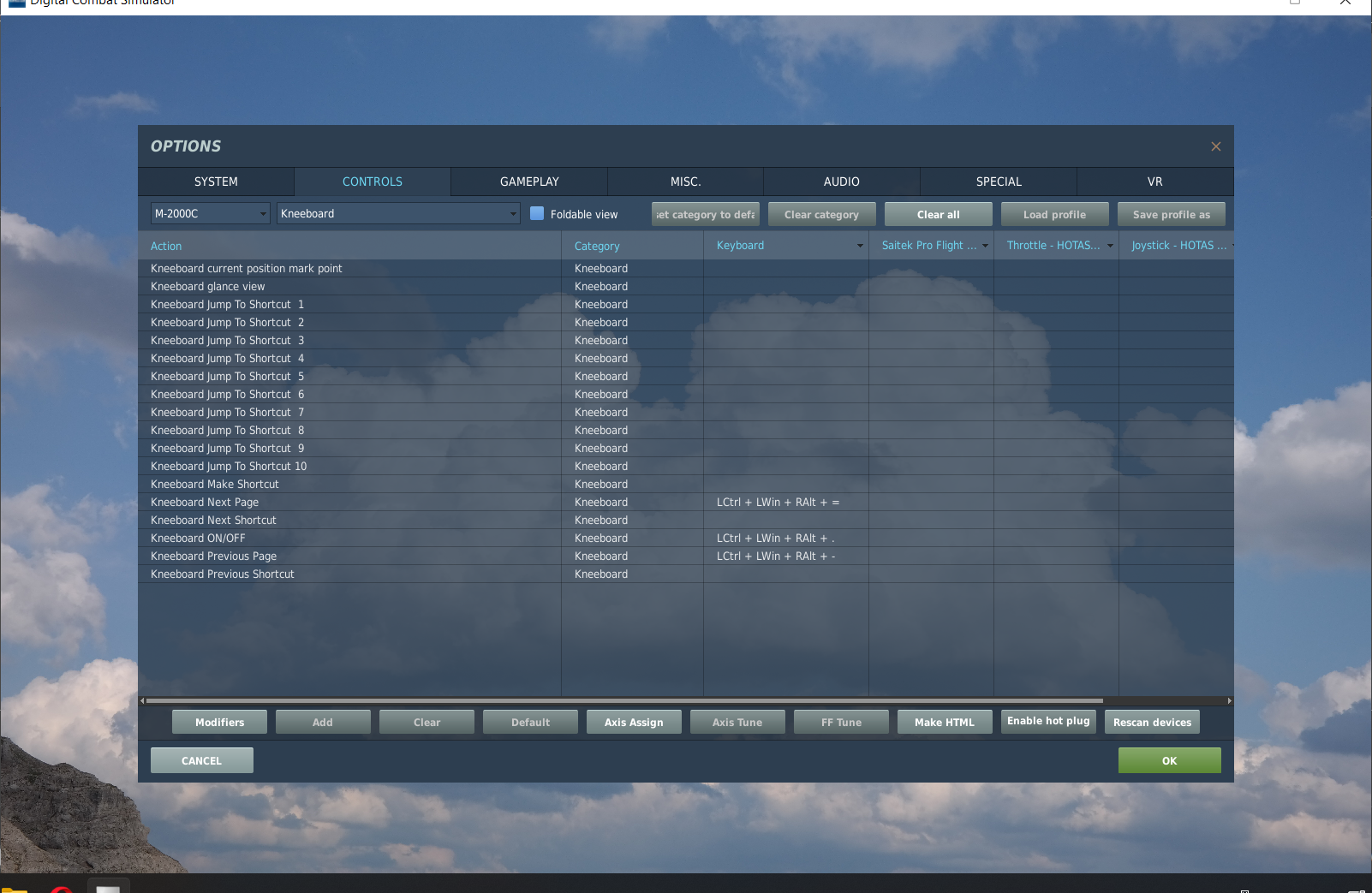Open the M-2000C aircraft dropdown
Viewport: 1372px width, 893px height.
210,214
